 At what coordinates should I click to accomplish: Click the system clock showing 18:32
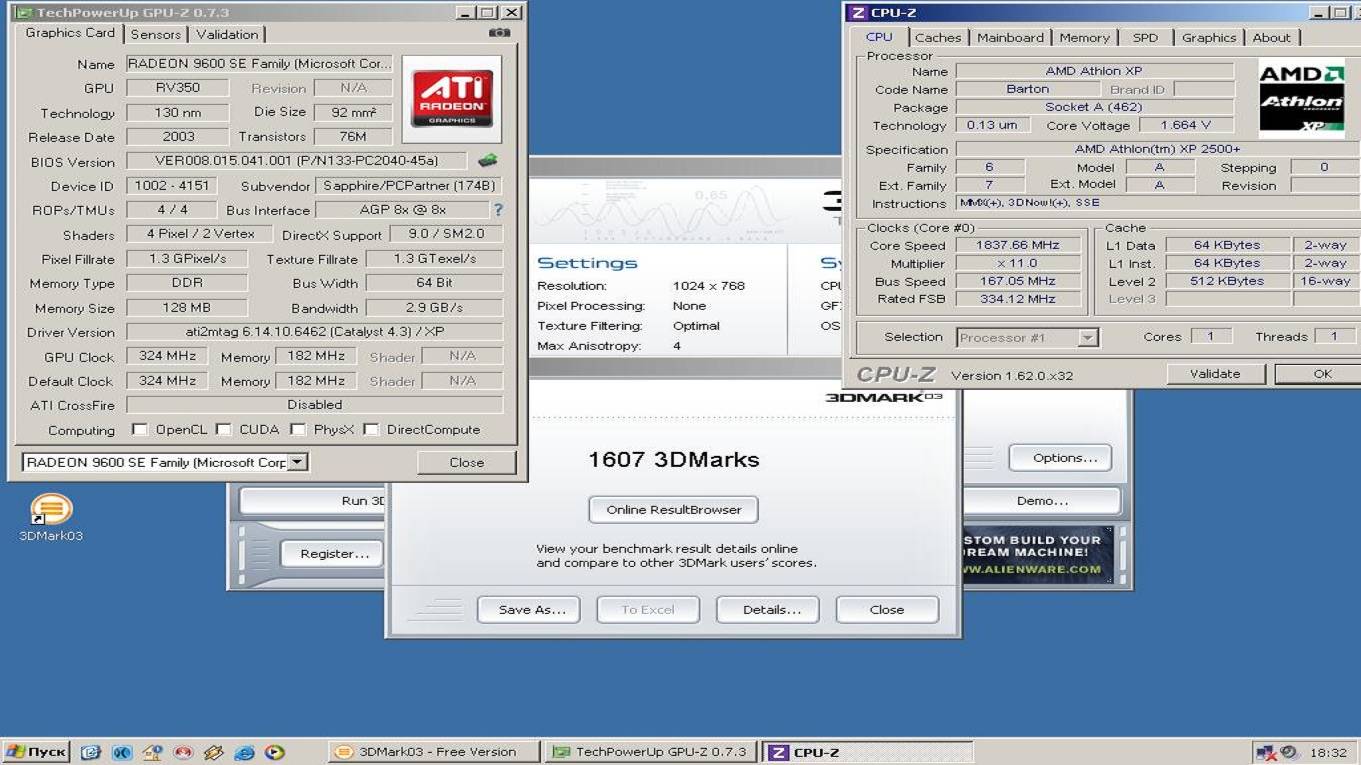[x=1328, y=753]
